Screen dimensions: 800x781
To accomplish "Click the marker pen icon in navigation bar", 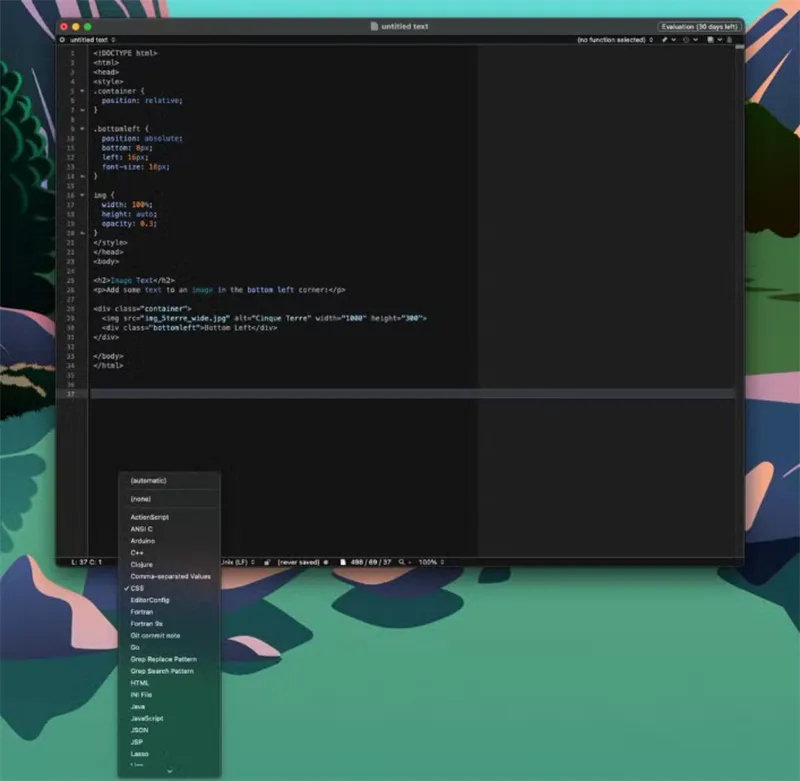I will [x=664, y=39].
